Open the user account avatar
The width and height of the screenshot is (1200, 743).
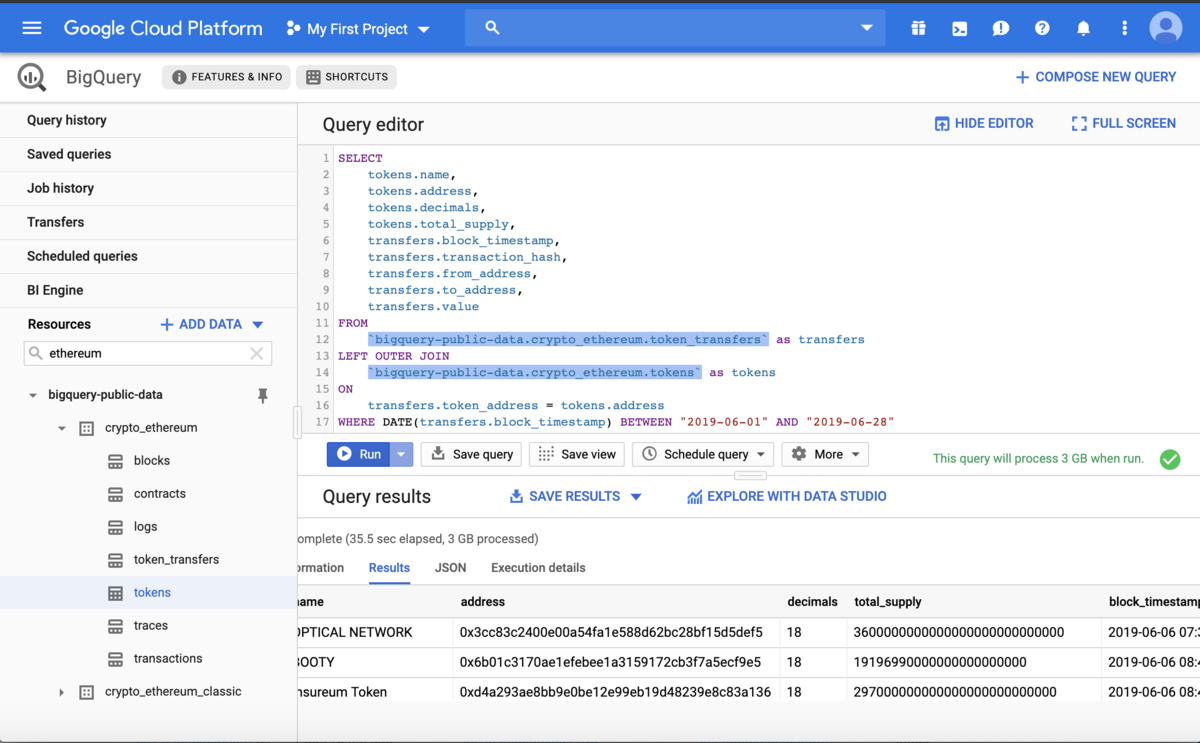click(x=1165, y=28)
